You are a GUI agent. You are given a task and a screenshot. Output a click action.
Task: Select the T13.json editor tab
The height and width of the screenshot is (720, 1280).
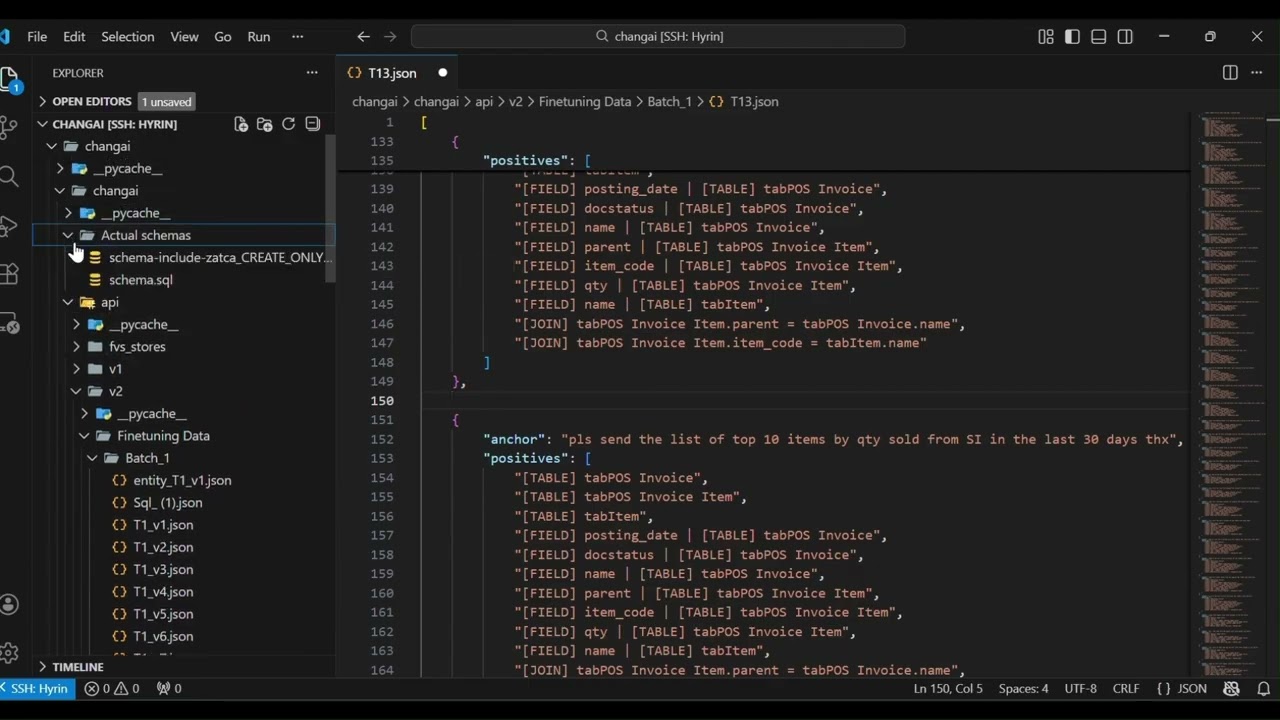[x=397, y=73]
